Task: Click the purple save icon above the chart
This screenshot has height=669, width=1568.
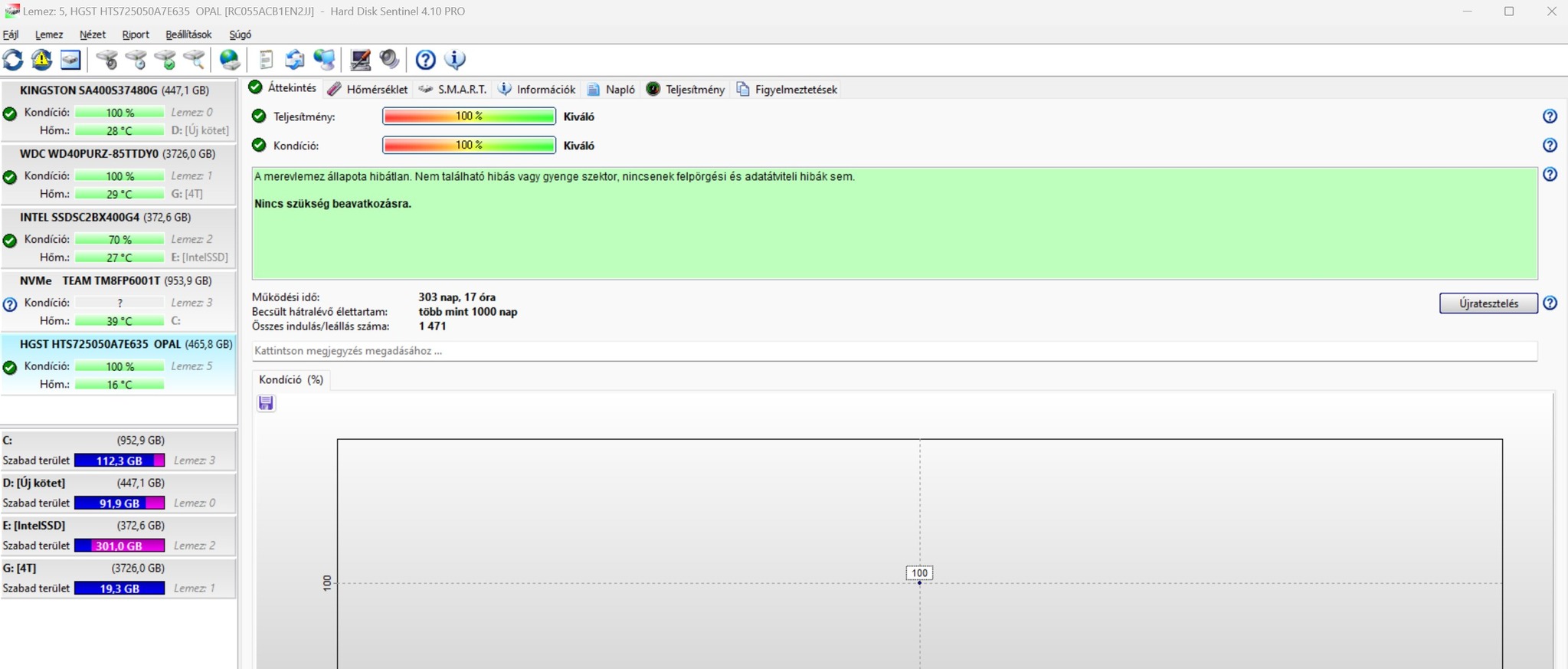Action: [266, 403]
